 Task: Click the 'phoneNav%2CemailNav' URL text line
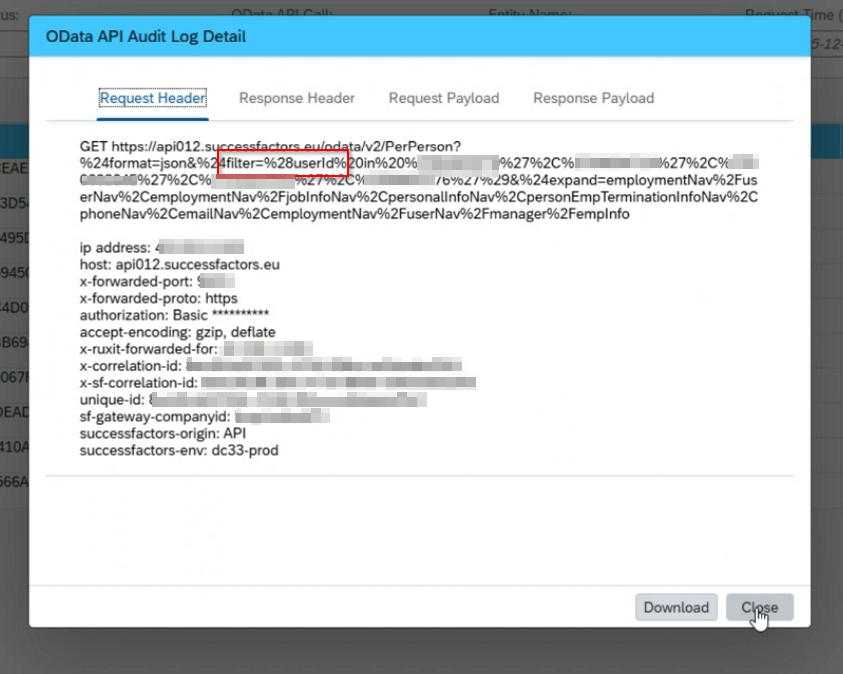click(354, 214)
